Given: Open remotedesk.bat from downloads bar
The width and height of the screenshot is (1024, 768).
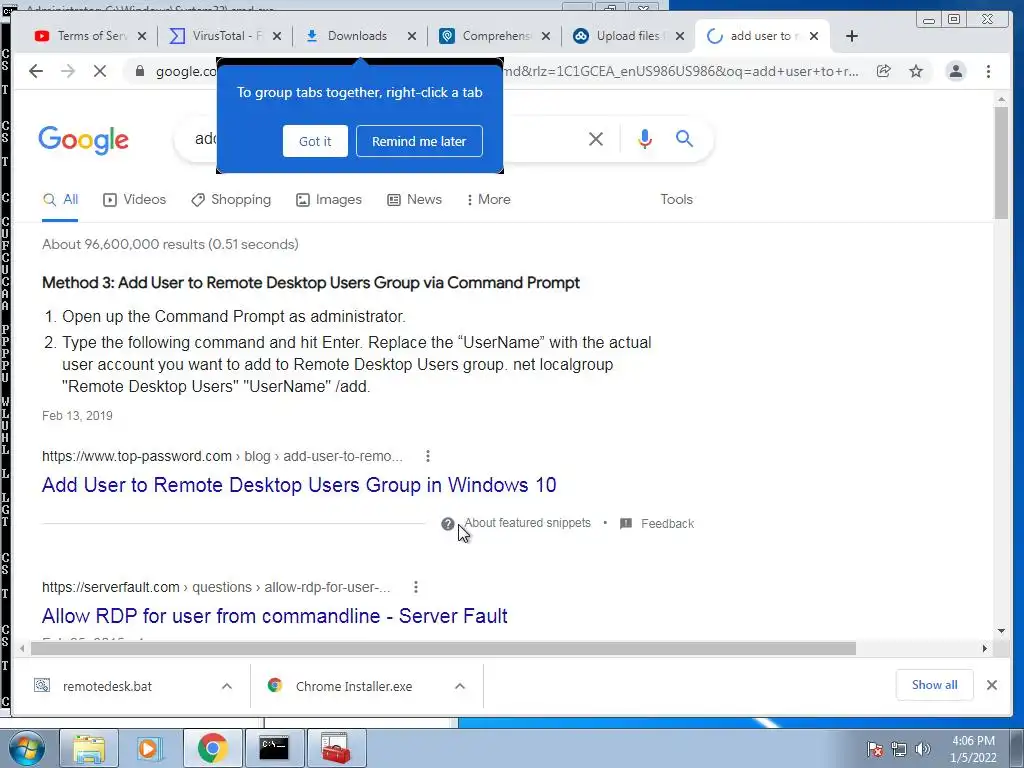Looking at the screenshot, I should click(107, 686).
